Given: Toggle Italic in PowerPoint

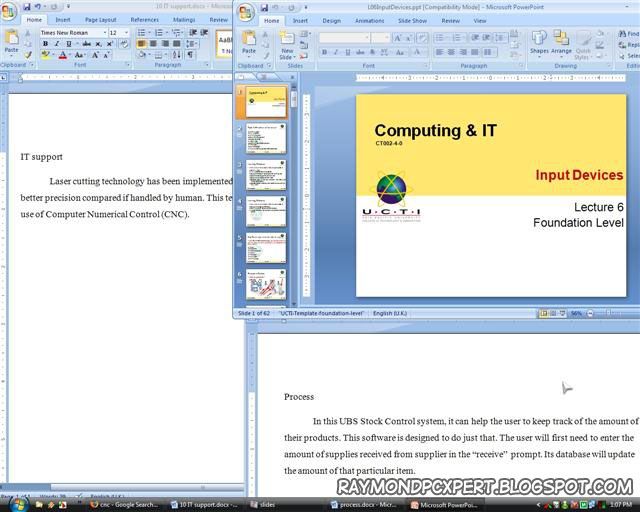Looking at the screenshot, I should [x=336, y=52].
